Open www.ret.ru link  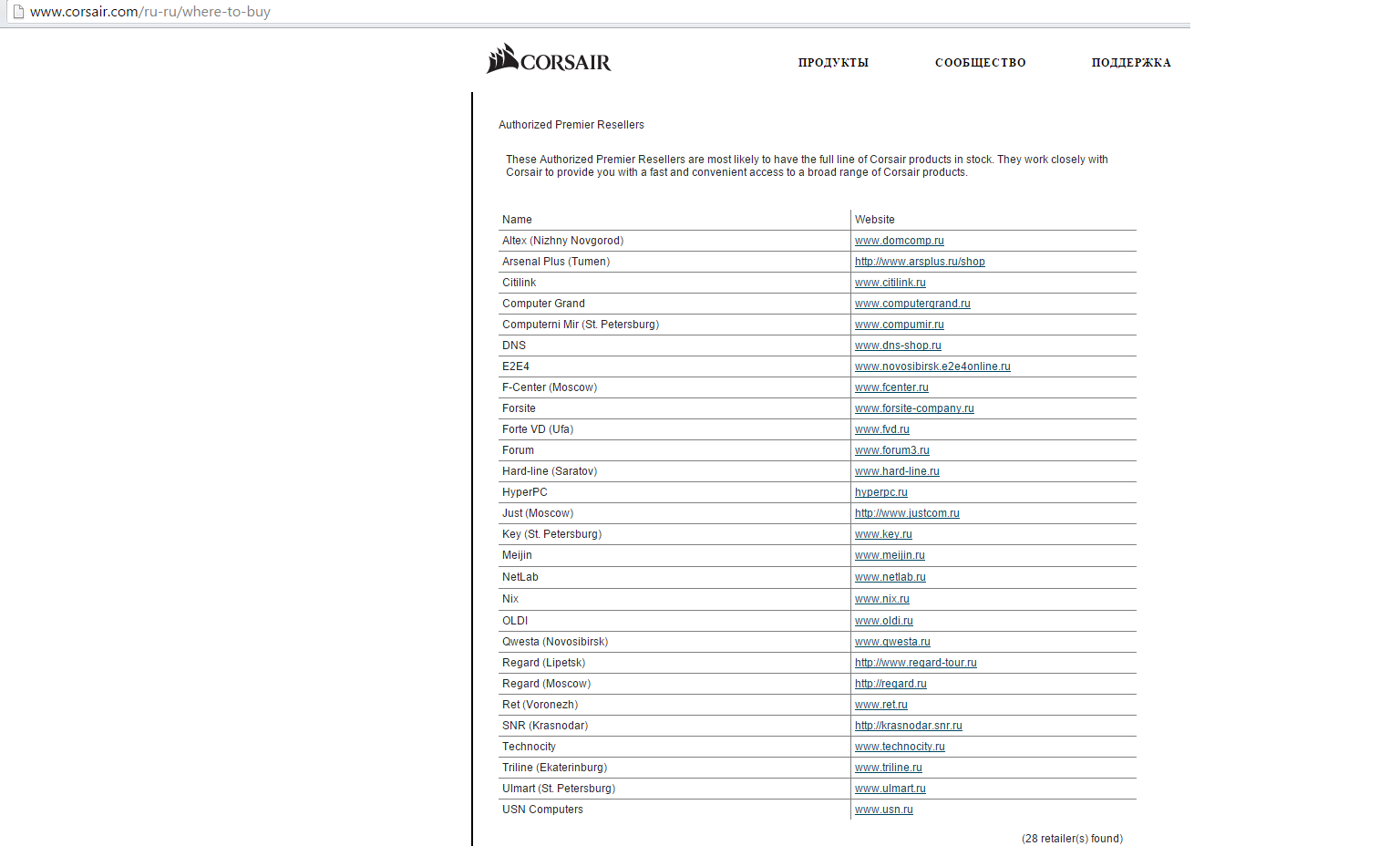pos(881,705)
